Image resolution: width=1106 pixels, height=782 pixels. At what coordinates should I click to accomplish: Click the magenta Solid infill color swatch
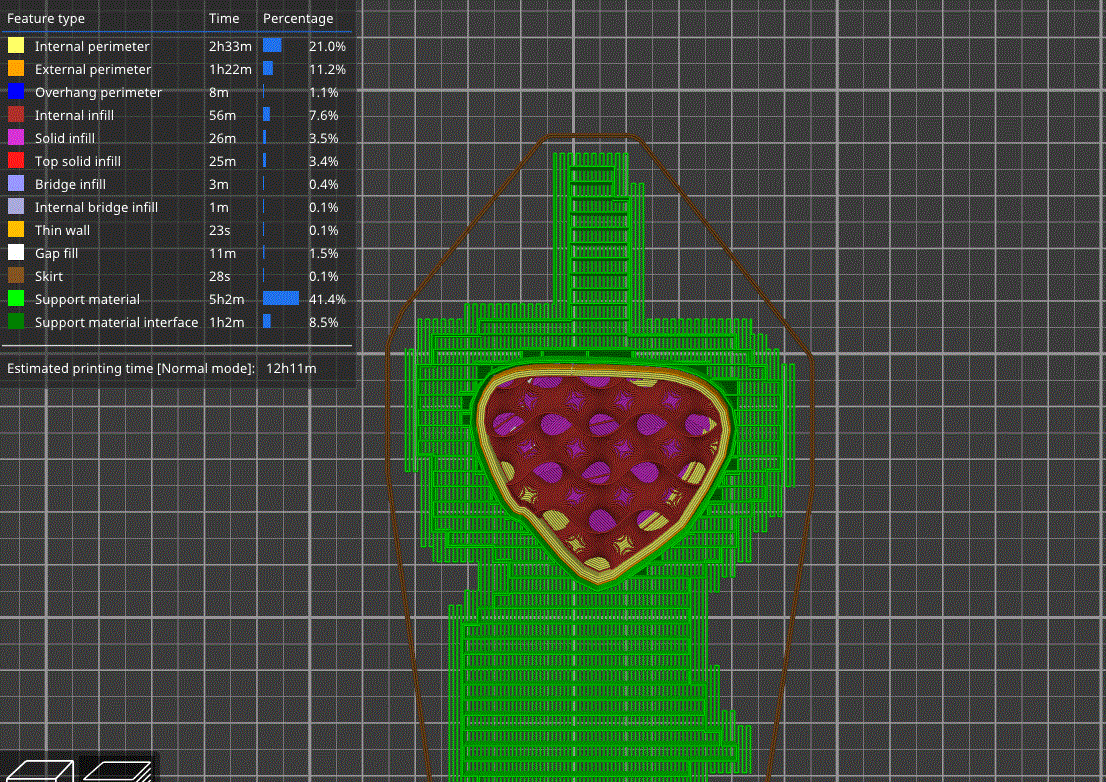(16, 138)
